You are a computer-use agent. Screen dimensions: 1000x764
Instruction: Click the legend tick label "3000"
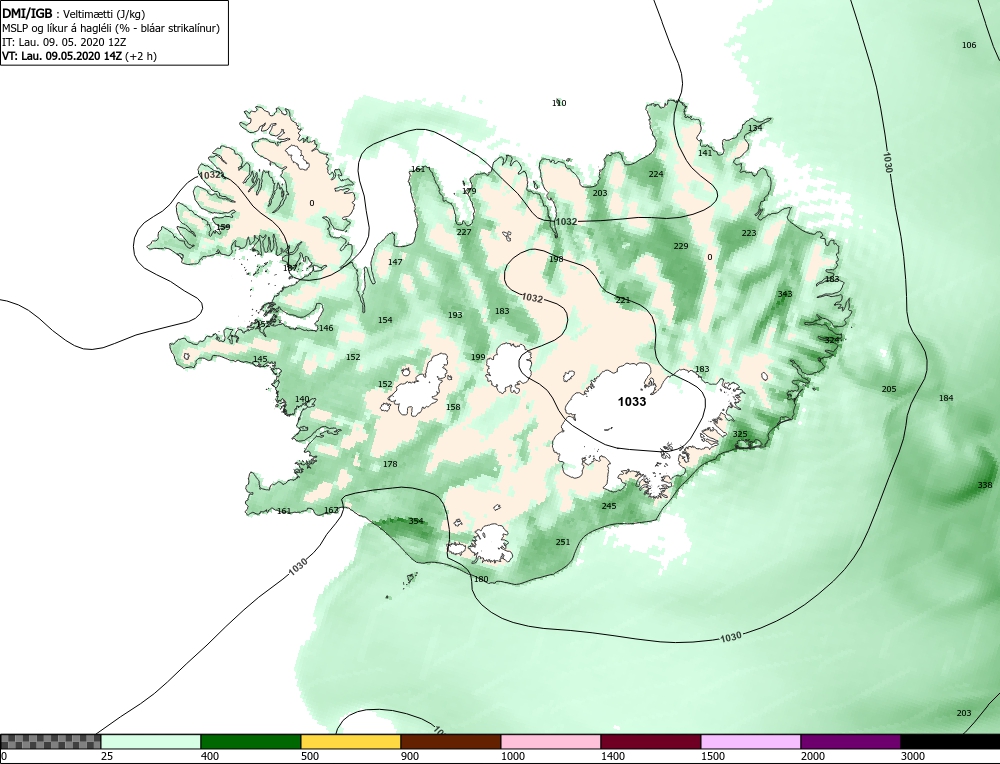pyautogui.click(x=913, y=756)
